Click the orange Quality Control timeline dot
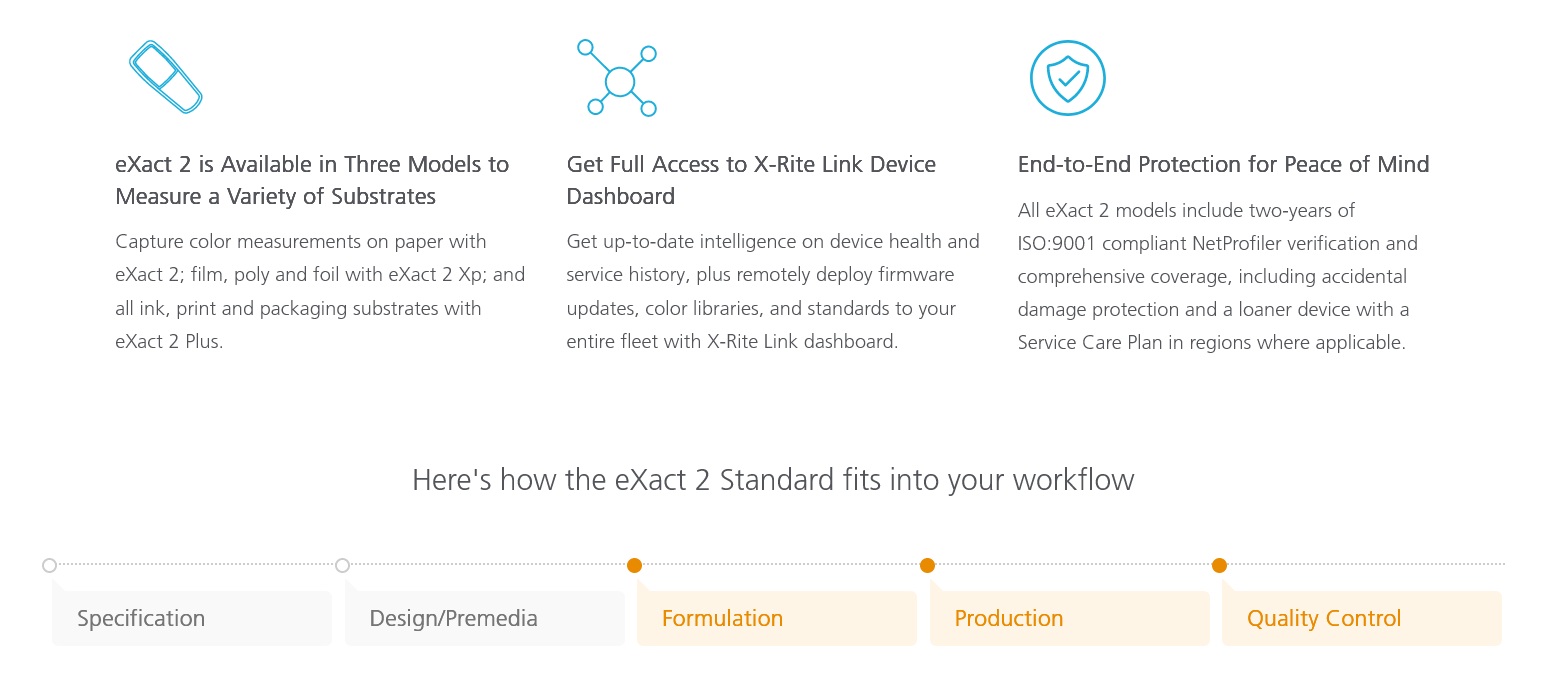 [x=1219, y=565]
